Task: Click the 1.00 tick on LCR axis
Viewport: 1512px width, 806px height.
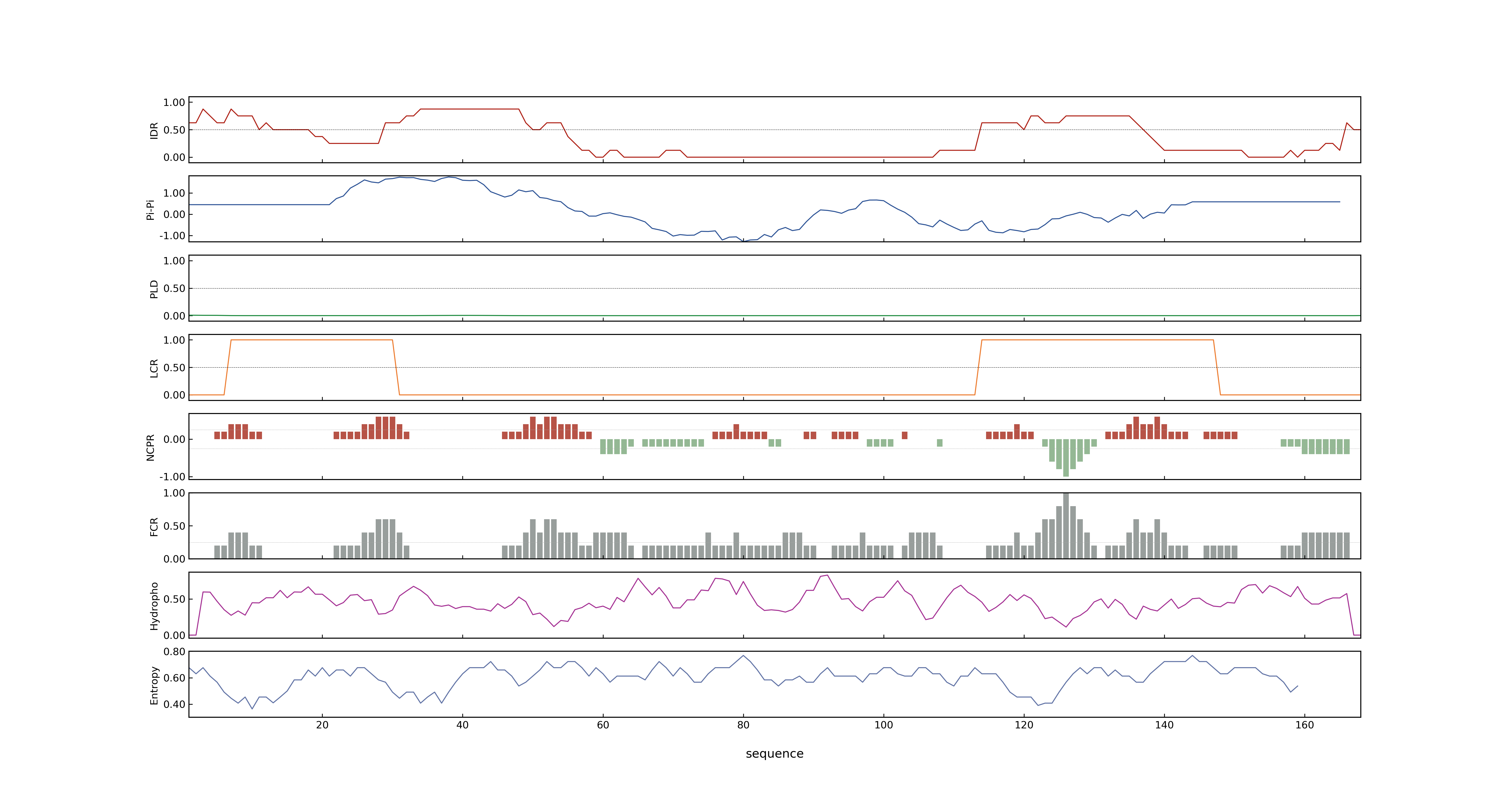Action: (x=174, y=340)
